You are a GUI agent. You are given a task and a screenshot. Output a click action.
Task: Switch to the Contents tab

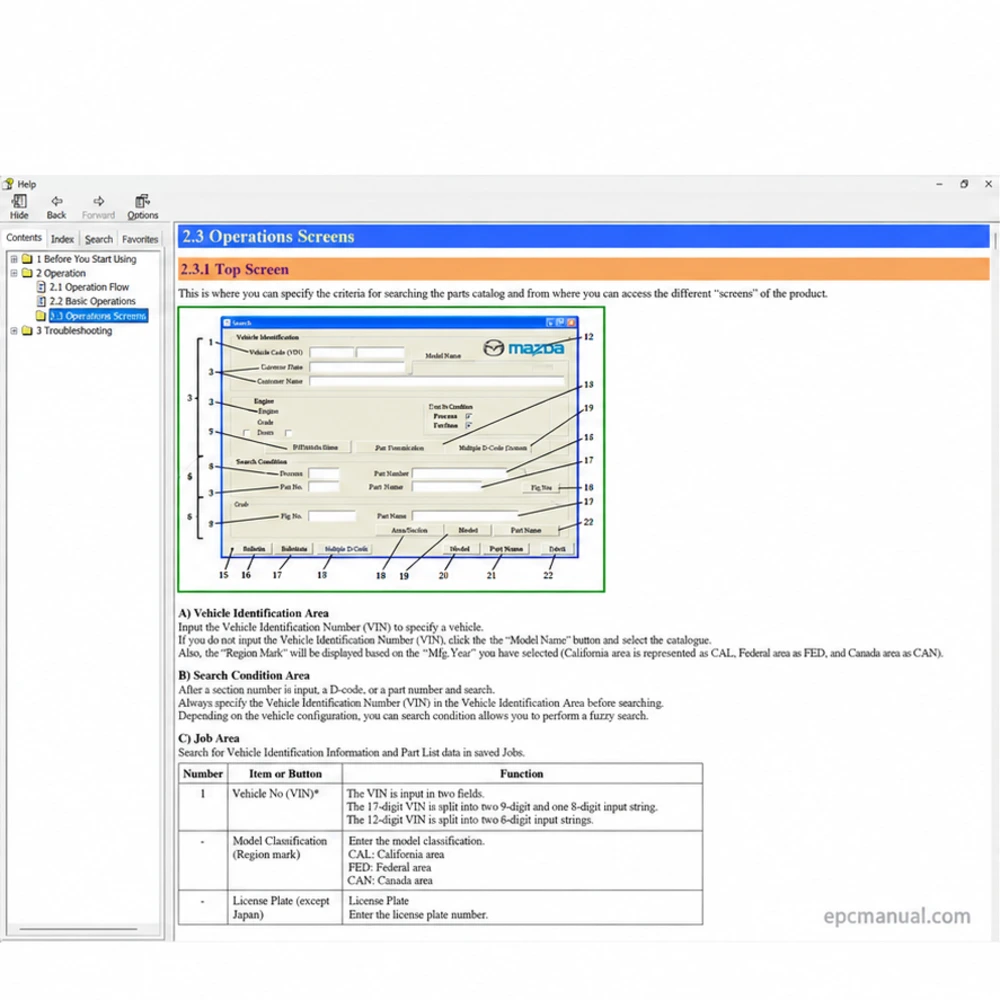click(x=24, y=238)
